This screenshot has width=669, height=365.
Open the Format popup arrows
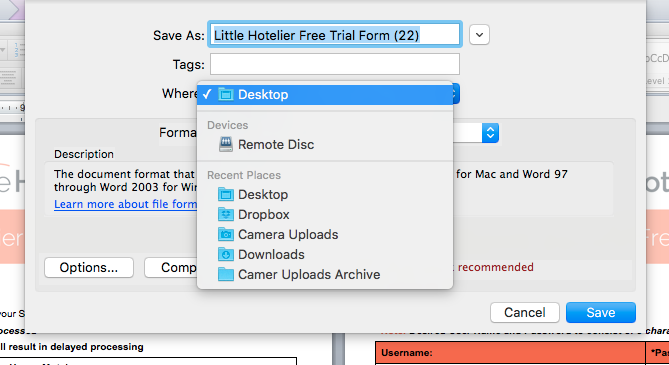(490, 133)
